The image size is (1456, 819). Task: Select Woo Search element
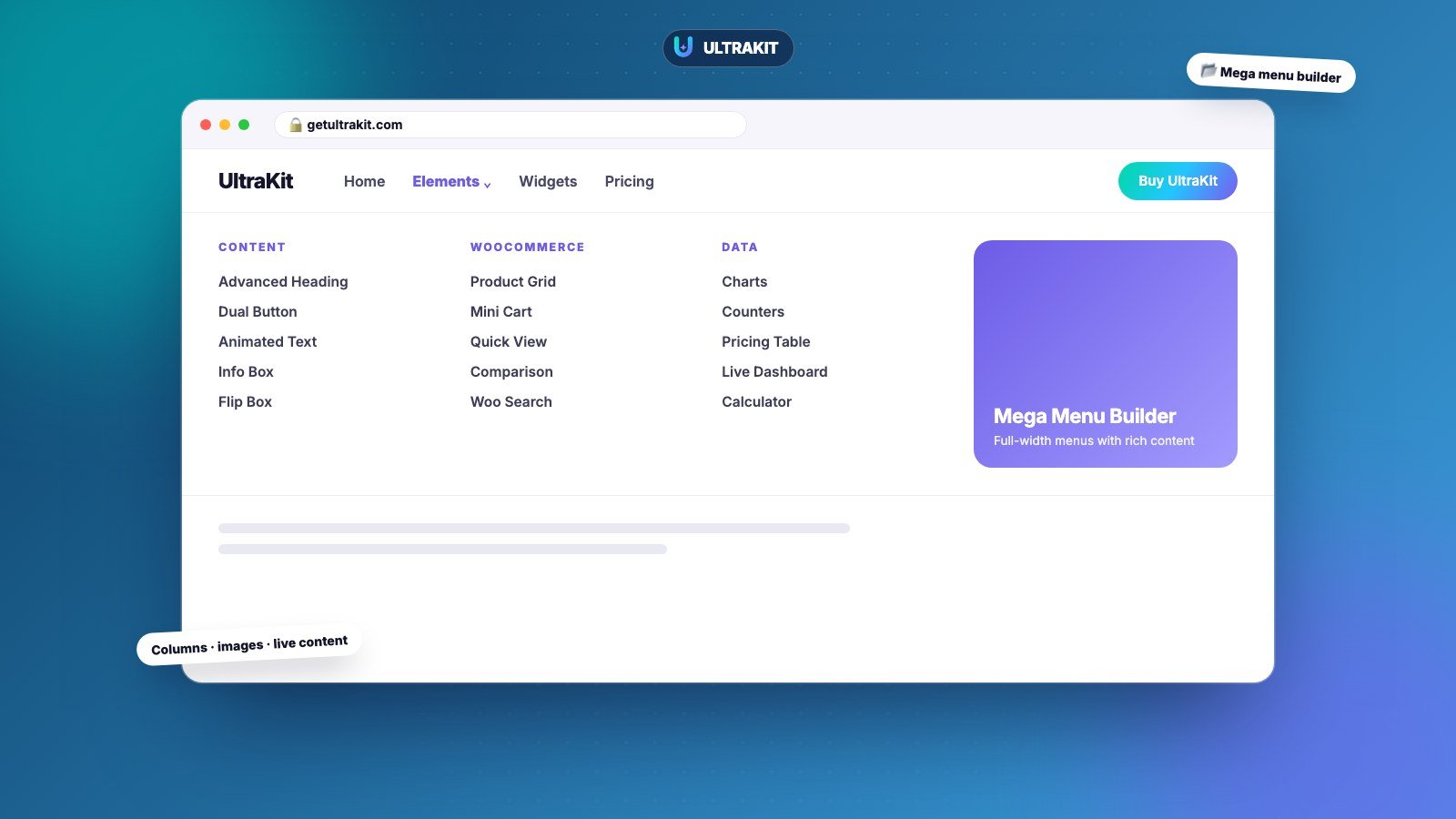(x=511, y=401)
